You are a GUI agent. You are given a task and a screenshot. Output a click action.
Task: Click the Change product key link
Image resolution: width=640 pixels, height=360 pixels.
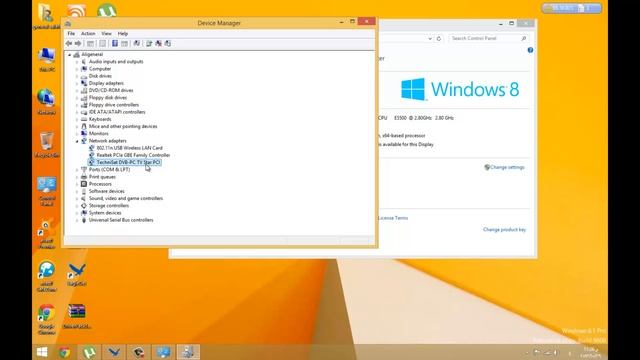tap(504, 229)
